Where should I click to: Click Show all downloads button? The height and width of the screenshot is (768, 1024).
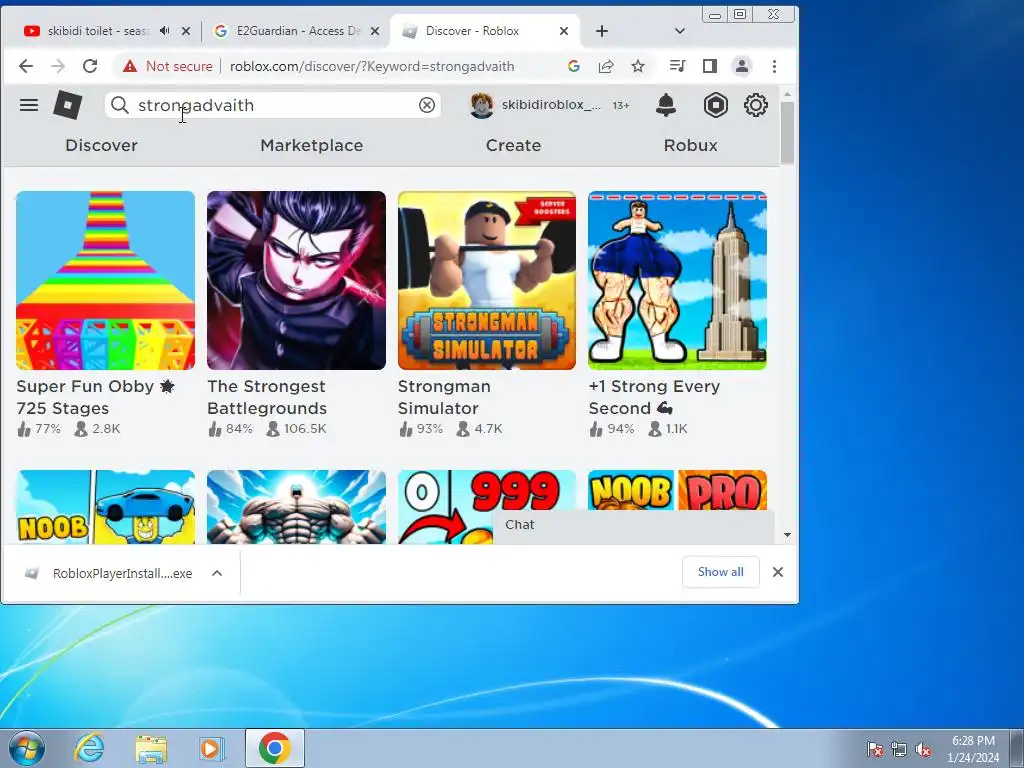click(720, 571)
